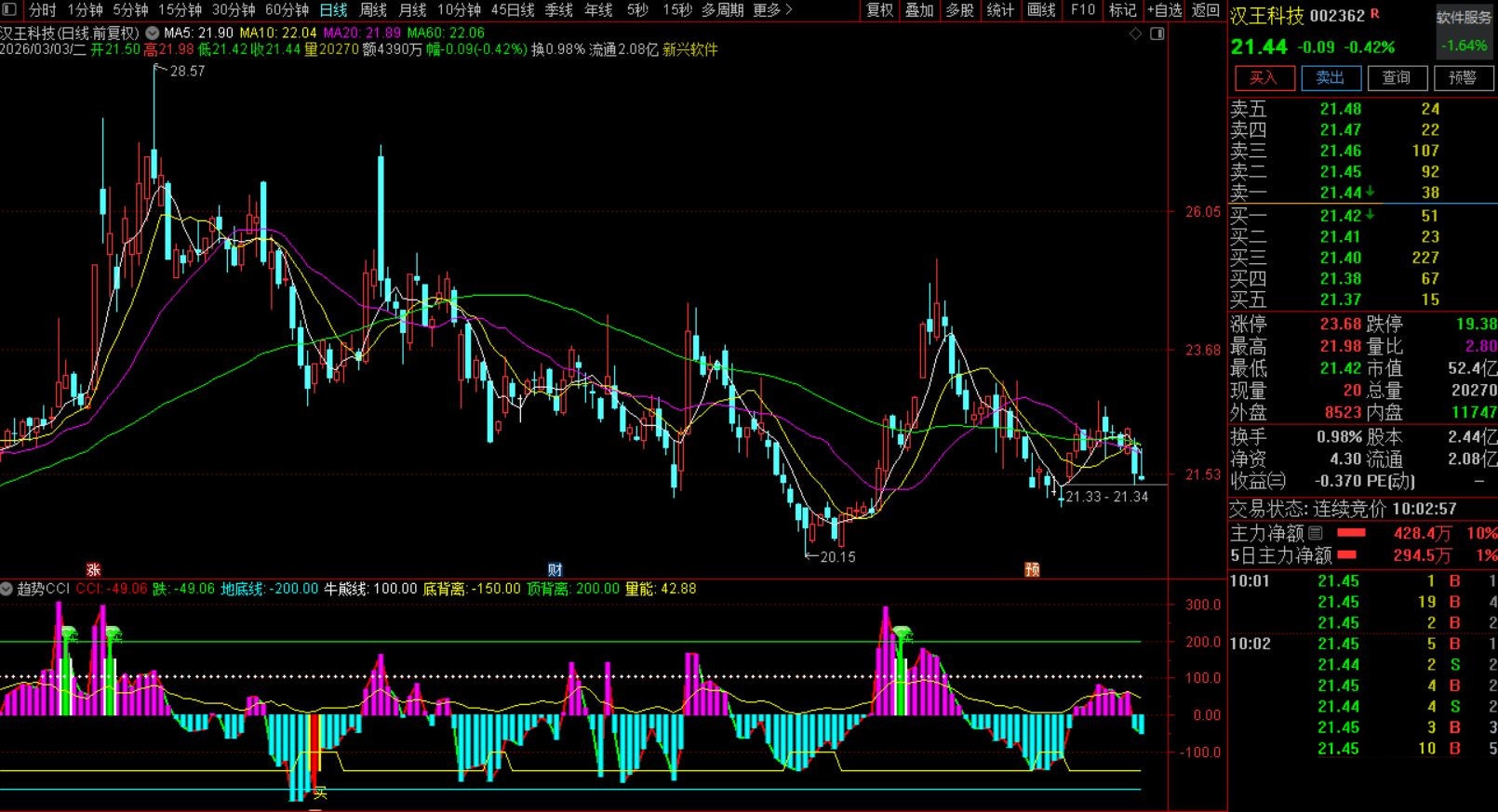Expand the MA indicator settings dropdown
This screenshot has height=812, width=1498.
[x=152, y=33]
